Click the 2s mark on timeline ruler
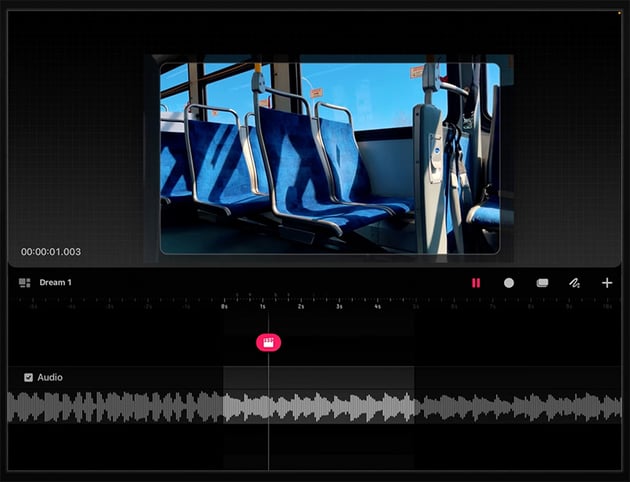The height and width of the screenshot is (482, 630). point(301,306)
